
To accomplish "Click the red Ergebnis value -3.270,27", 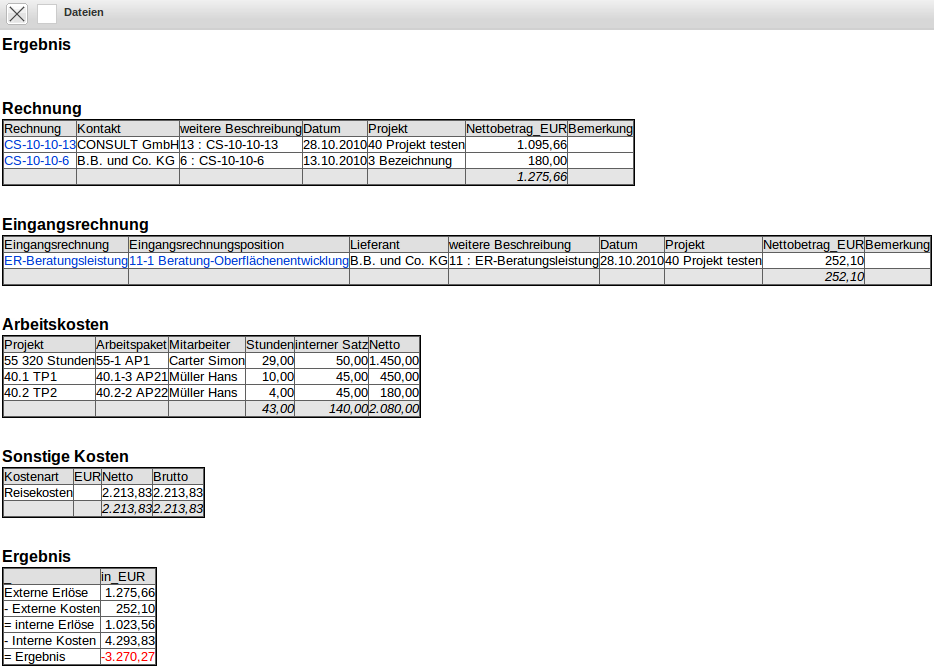I will point(128,657).
